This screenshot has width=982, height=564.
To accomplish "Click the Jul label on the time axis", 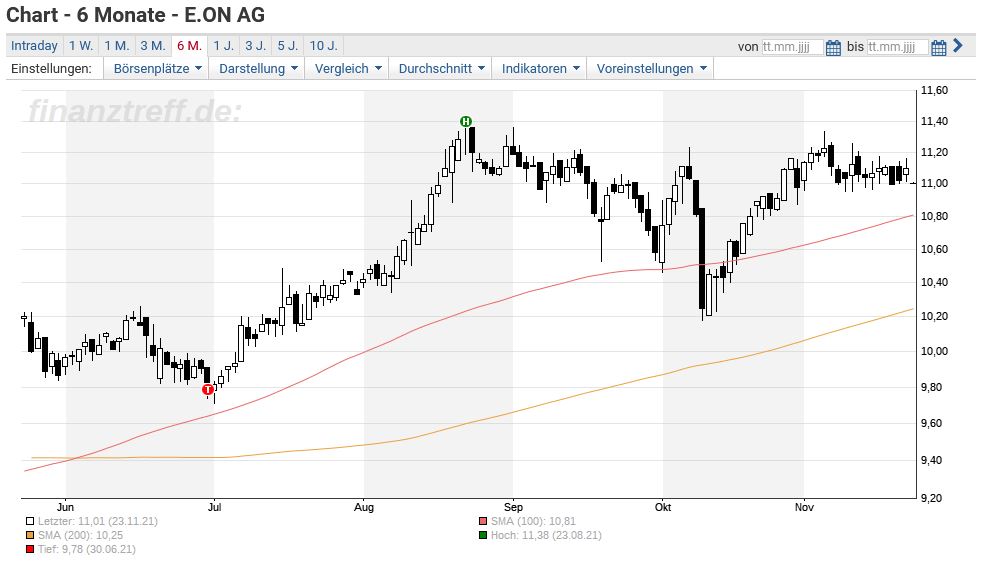I will point(214,507).
